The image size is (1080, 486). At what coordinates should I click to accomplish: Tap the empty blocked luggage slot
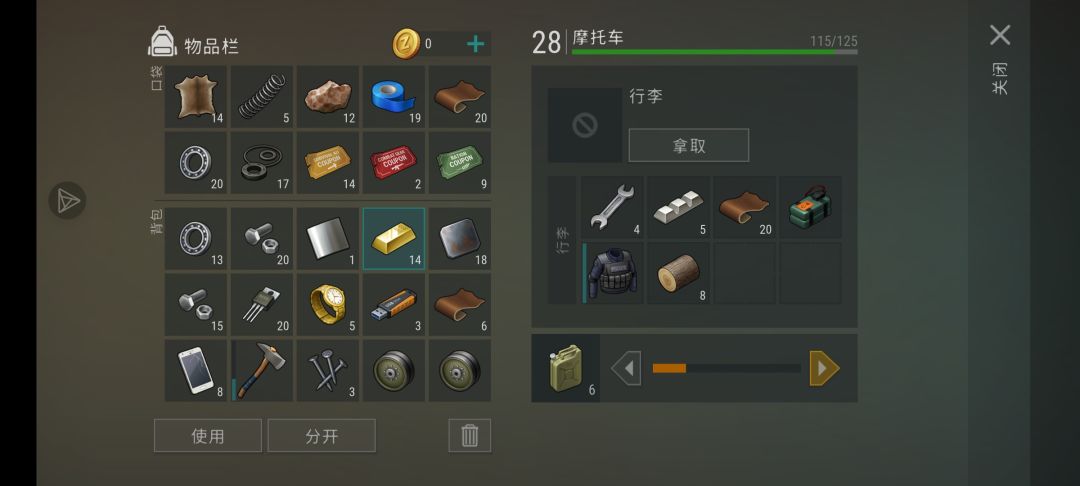[585, 125]
